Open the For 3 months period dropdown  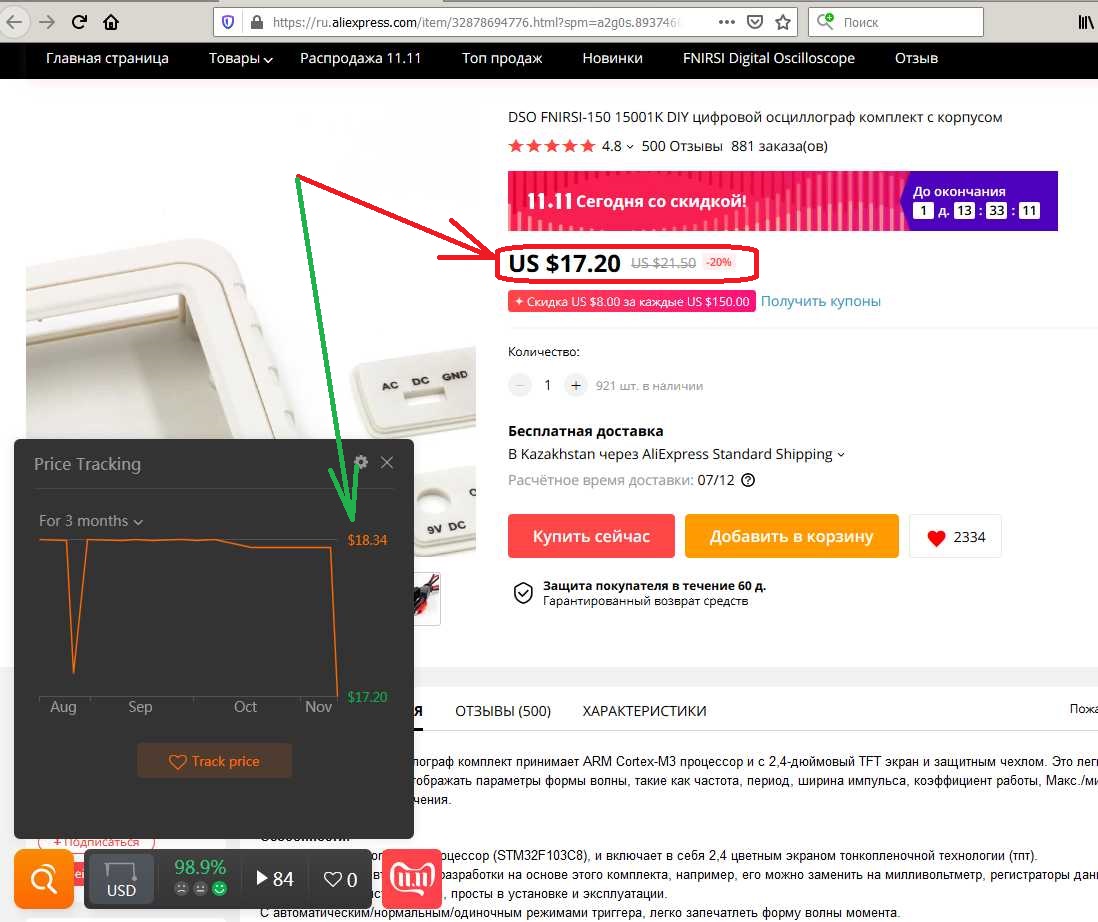[x=90, y=521]
